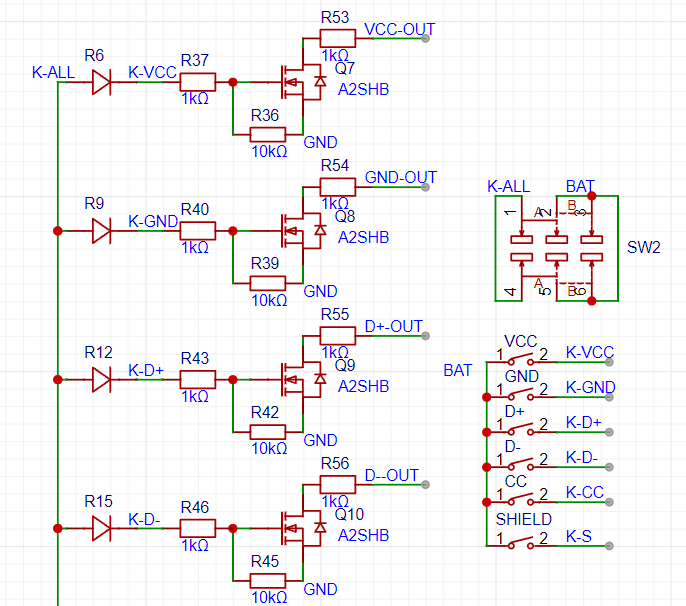
Task: Click the K-S wire end terminal
Action: tap(609, 546)
